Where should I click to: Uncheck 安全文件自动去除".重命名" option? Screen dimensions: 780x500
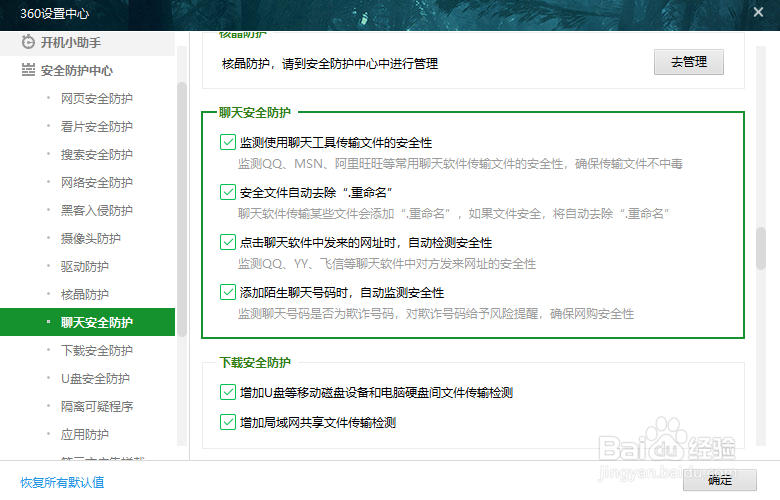[x=228, y=192]
